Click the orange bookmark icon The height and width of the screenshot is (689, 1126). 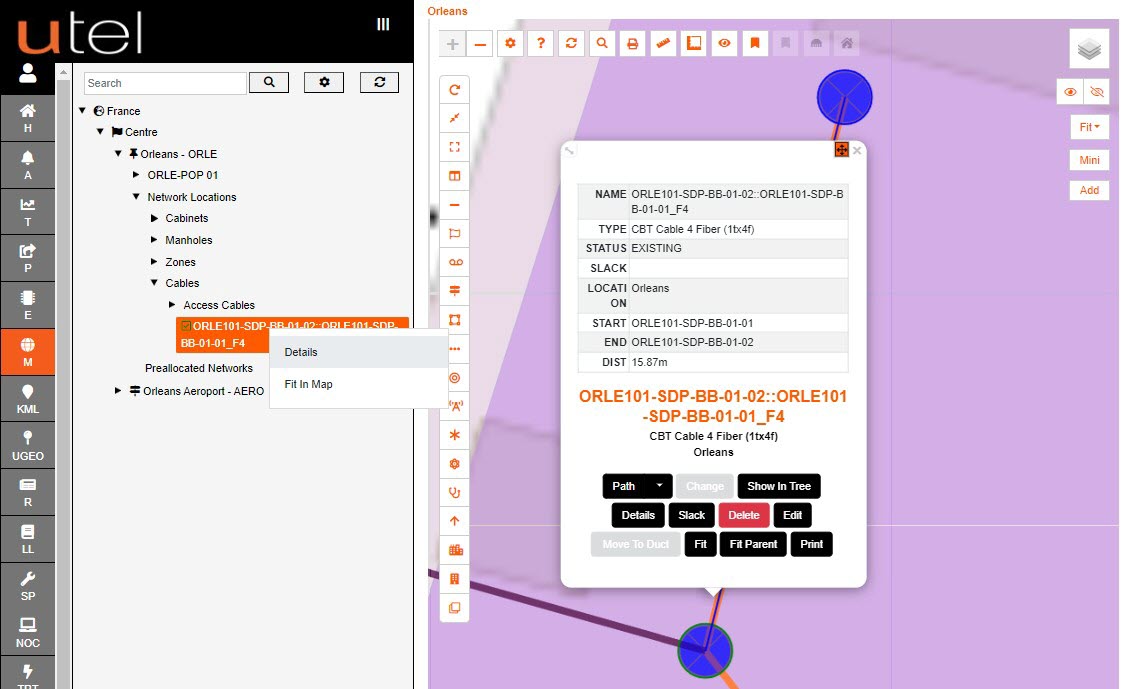(x=755, y=44)
